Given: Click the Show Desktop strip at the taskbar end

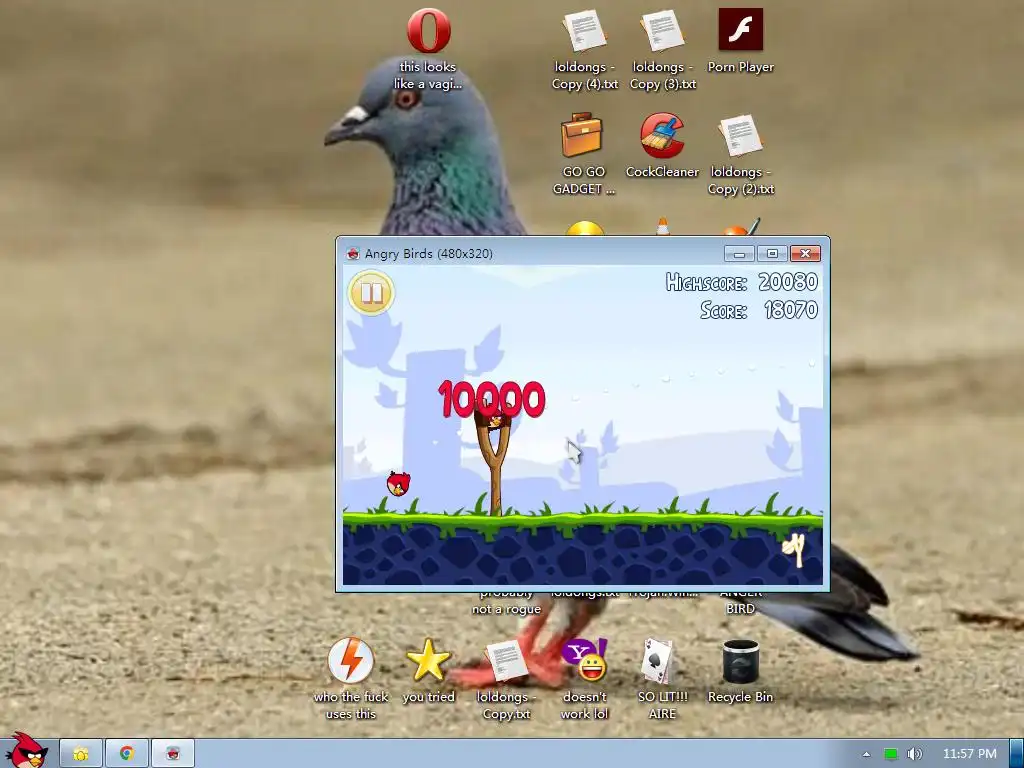Looking at the screenshot, I should coord(1016,754).
